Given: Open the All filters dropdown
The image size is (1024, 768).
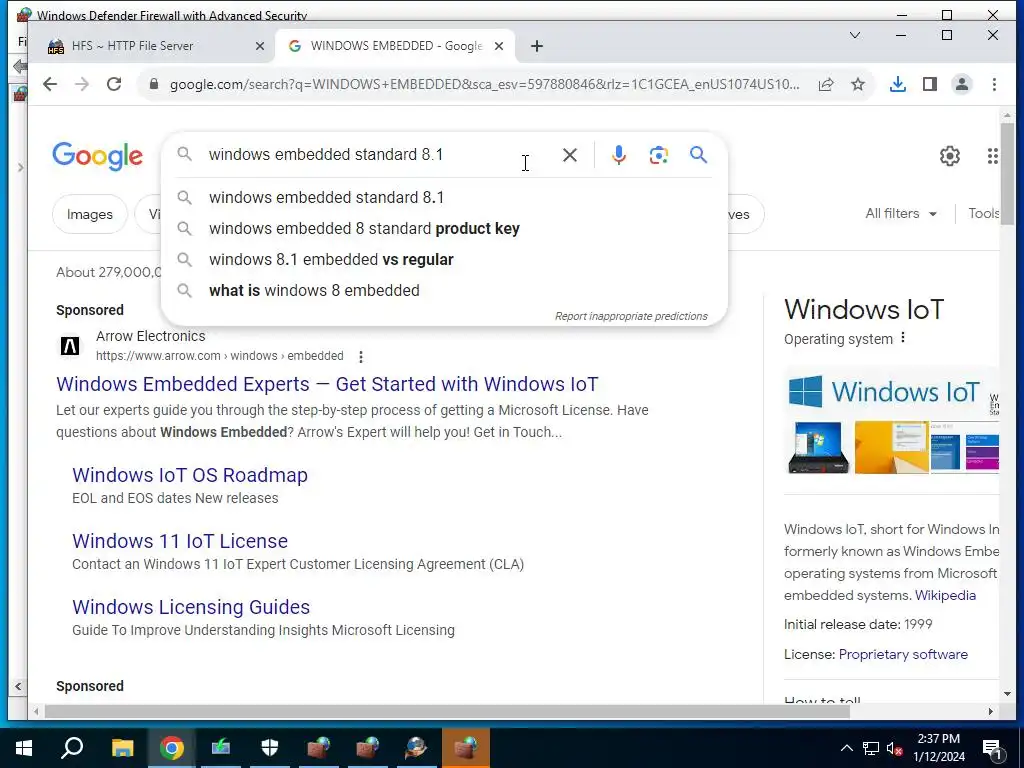Looking at the screenshot, I should 901,214.
